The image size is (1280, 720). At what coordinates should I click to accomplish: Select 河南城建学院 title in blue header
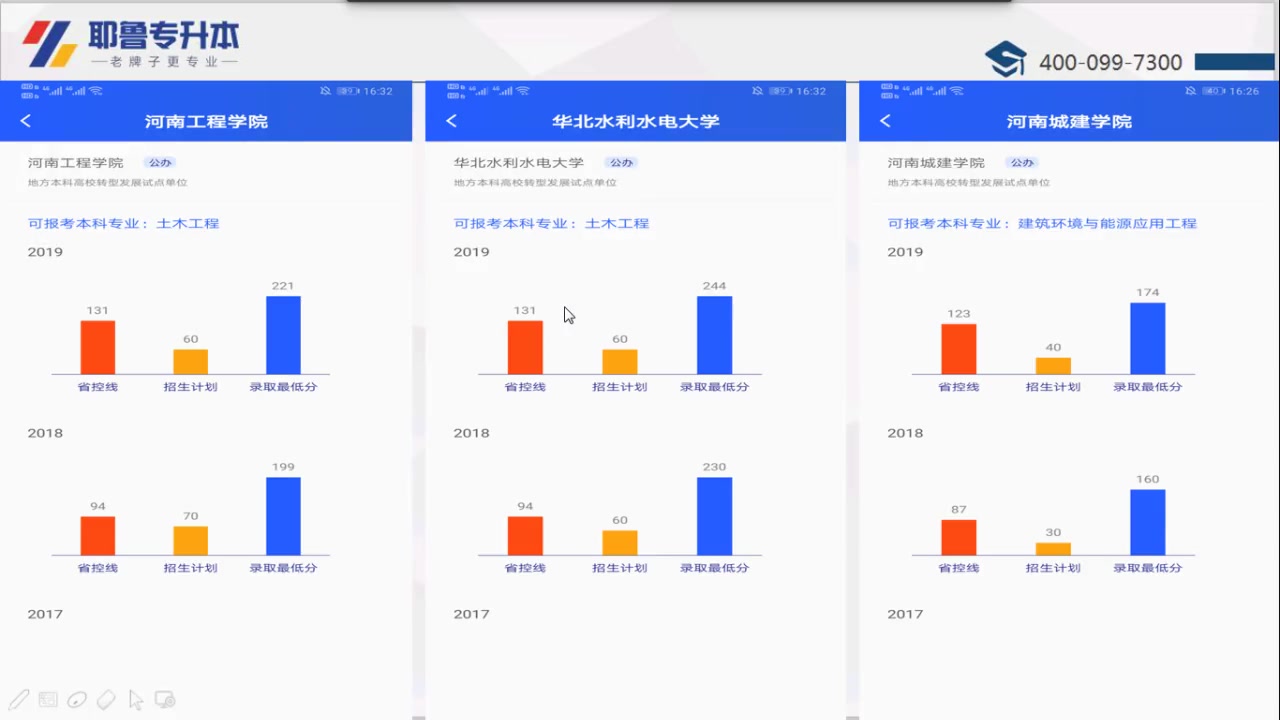click(x=1069, y=122)
